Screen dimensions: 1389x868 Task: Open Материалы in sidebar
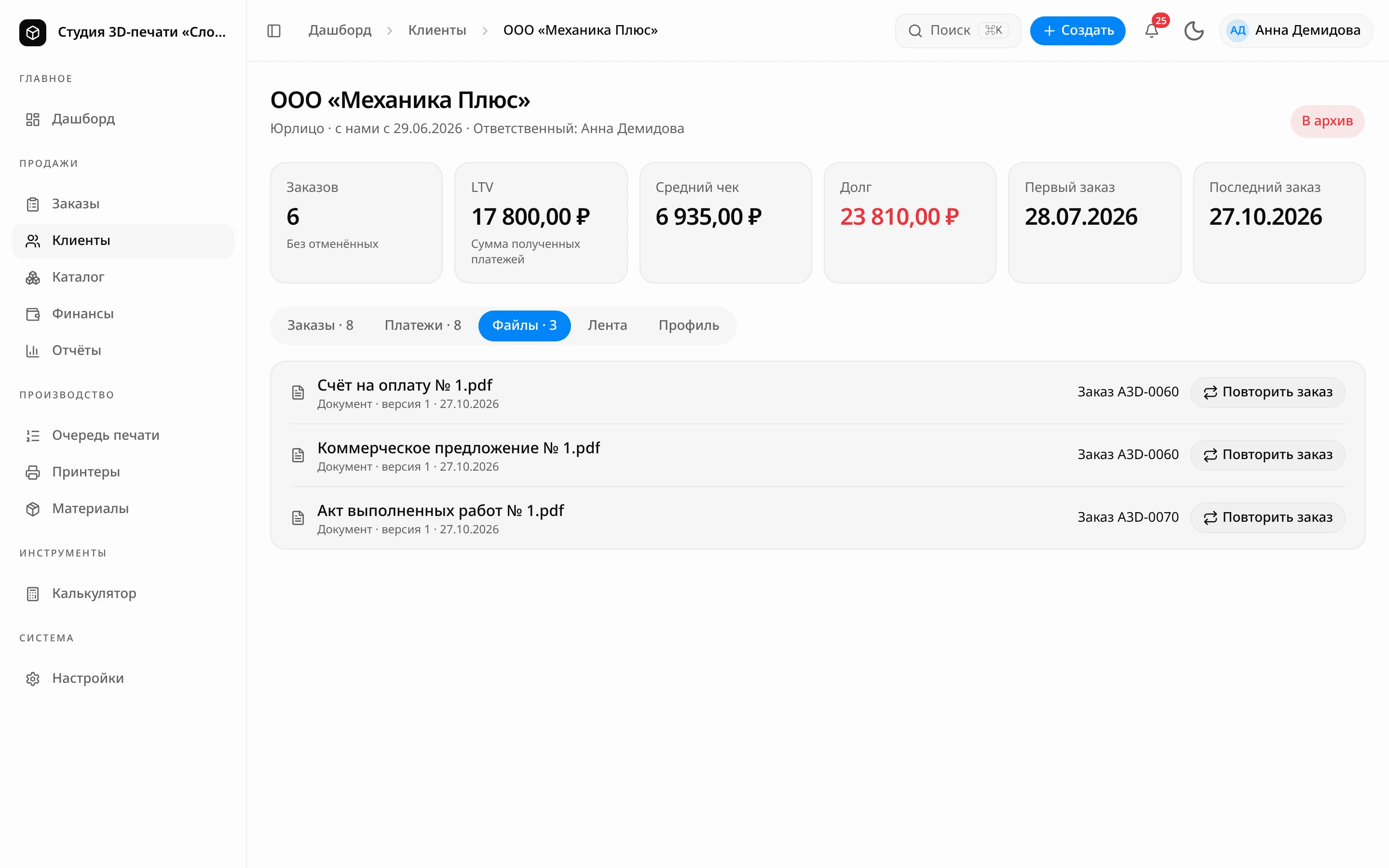(123, 509)
